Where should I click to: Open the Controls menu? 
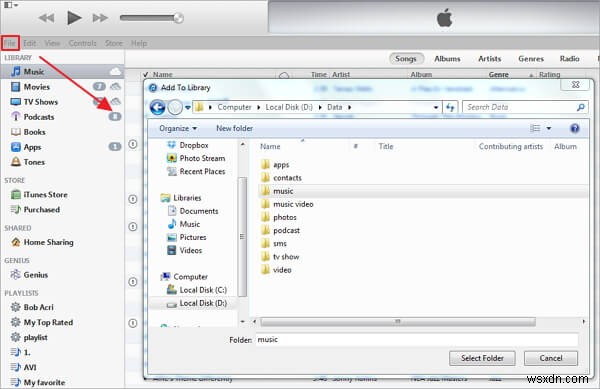82,43
